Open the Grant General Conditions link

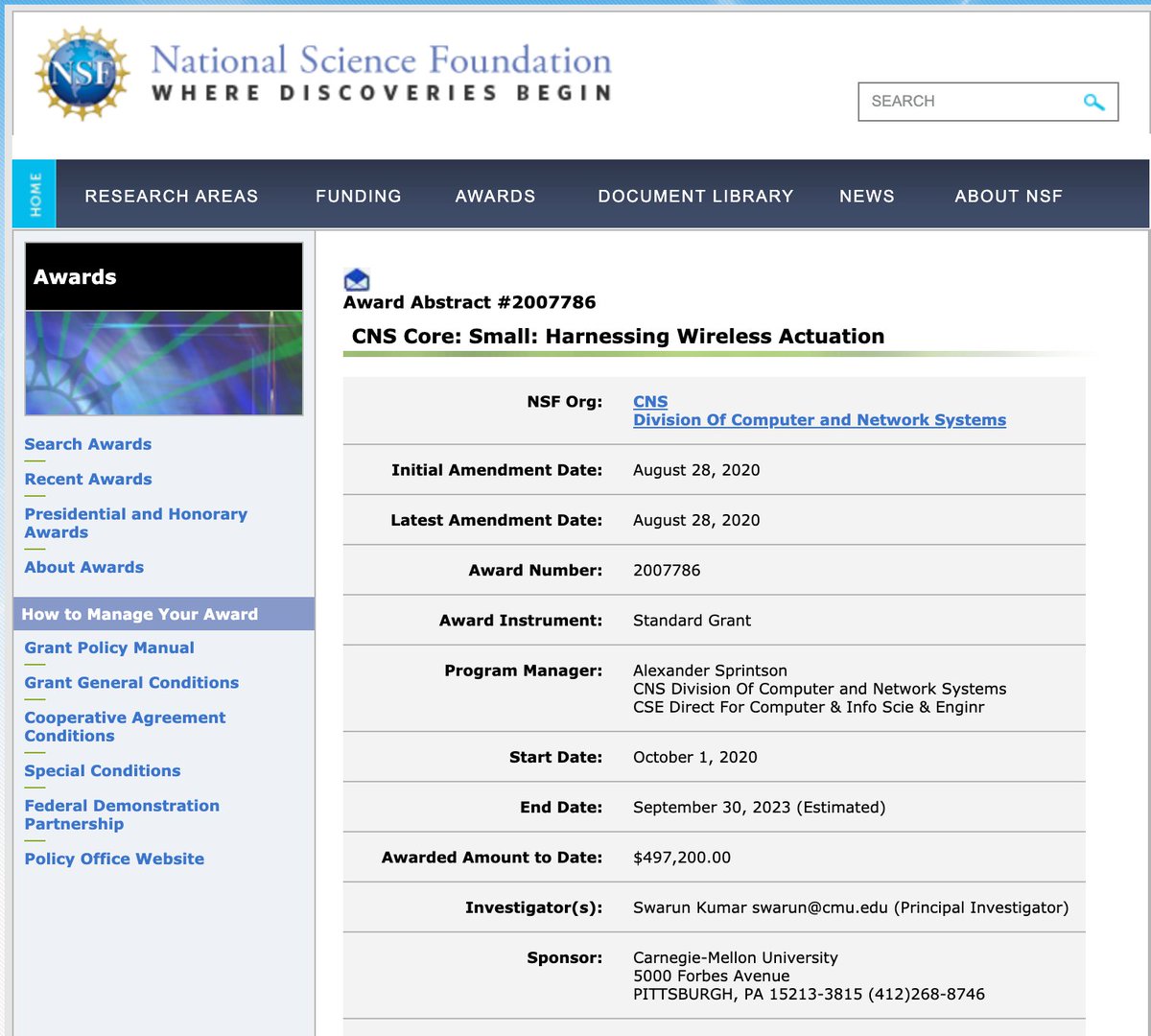[131, 682]
